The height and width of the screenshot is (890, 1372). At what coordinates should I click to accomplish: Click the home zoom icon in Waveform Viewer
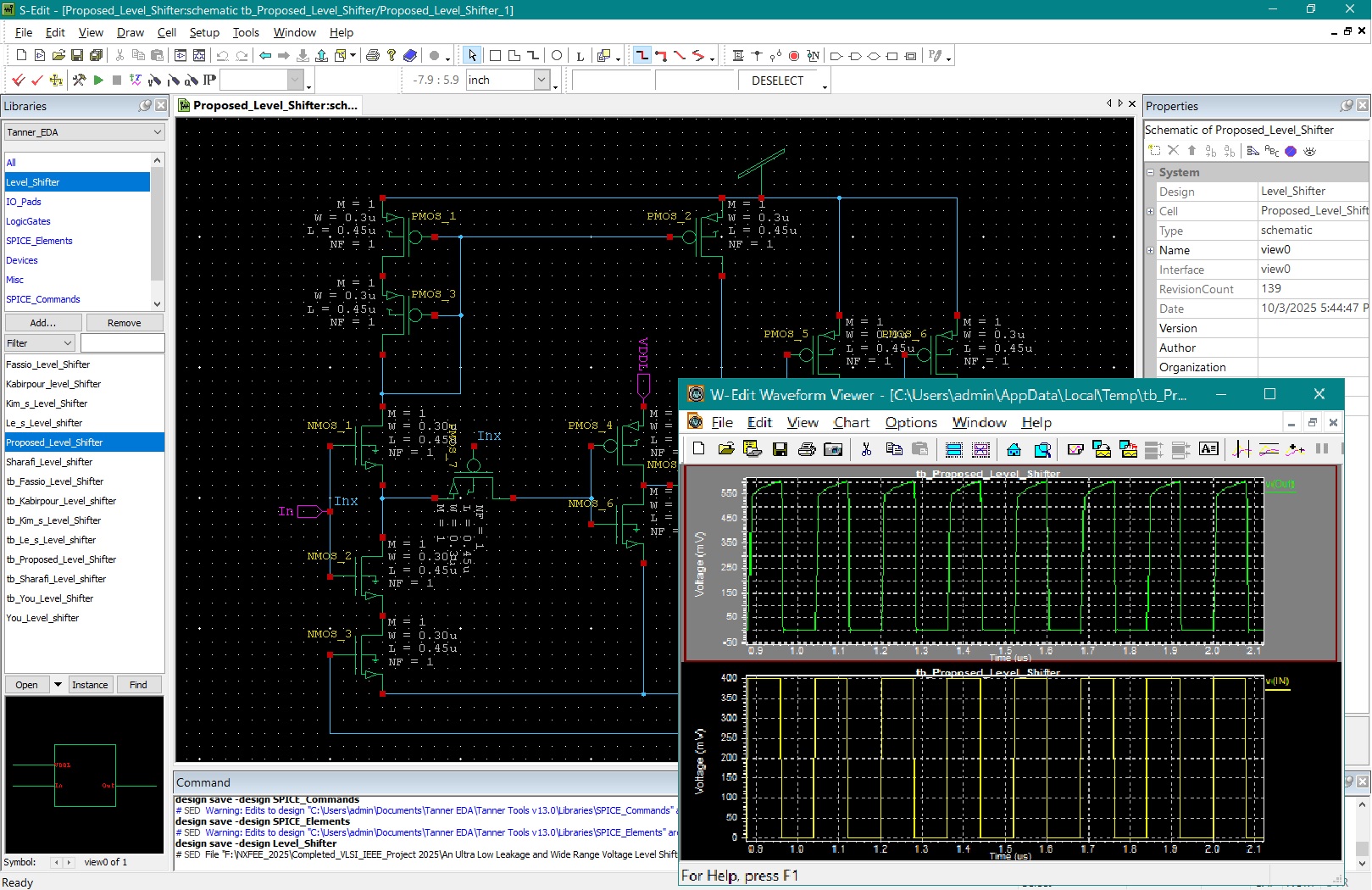coord(1014,449)
